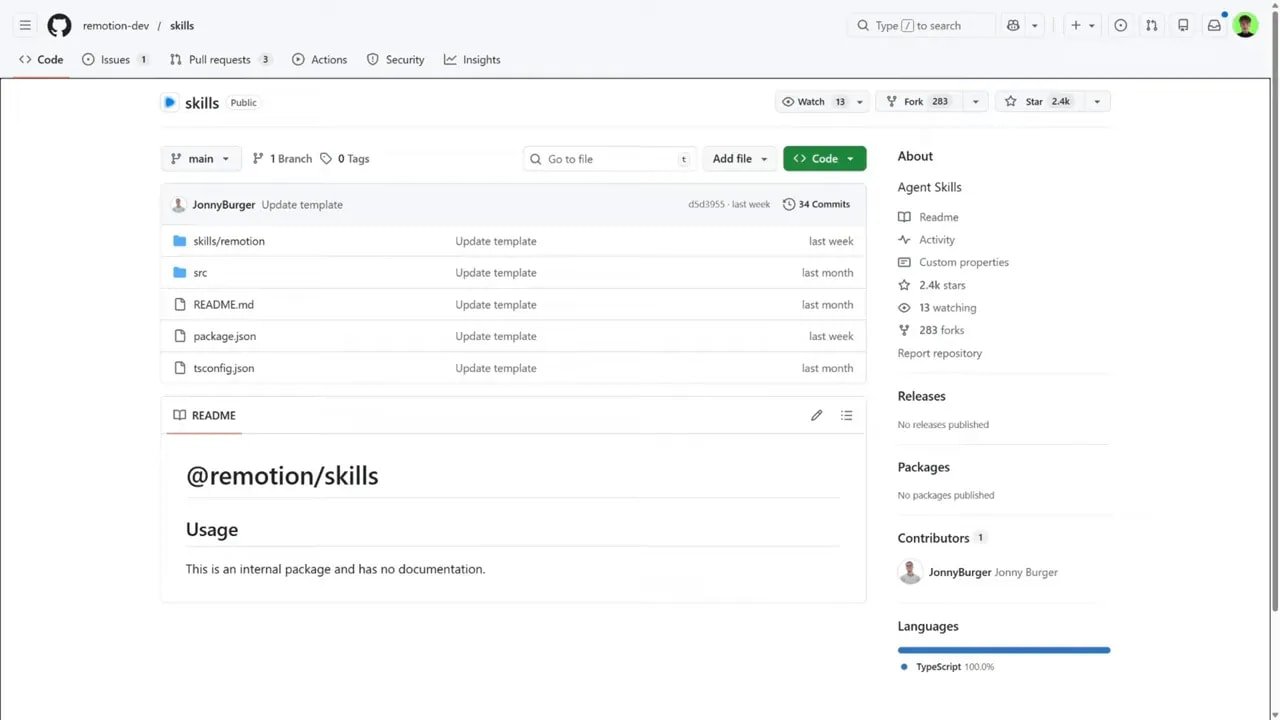Open the README outline list icon
Image resolution: width=1280 pixels, height=720 pixels.
(x=846, y=415)
